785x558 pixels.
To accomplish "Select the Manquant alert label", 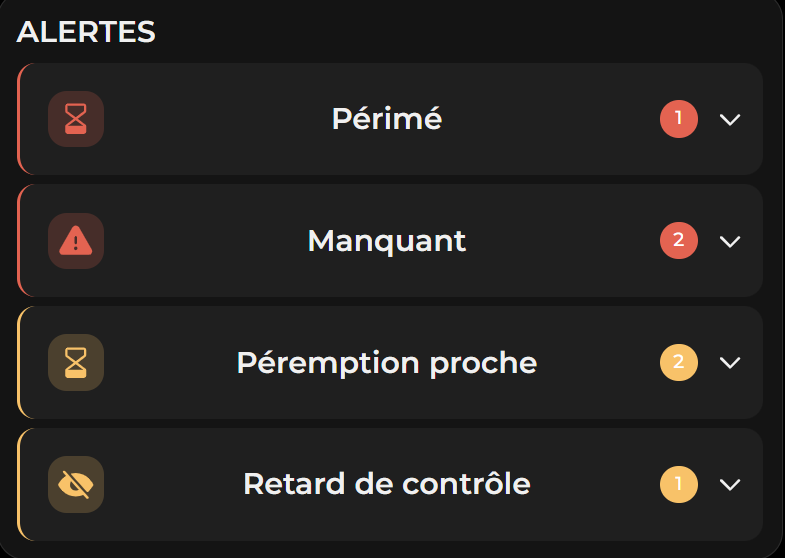I will (x=387, y=241).
